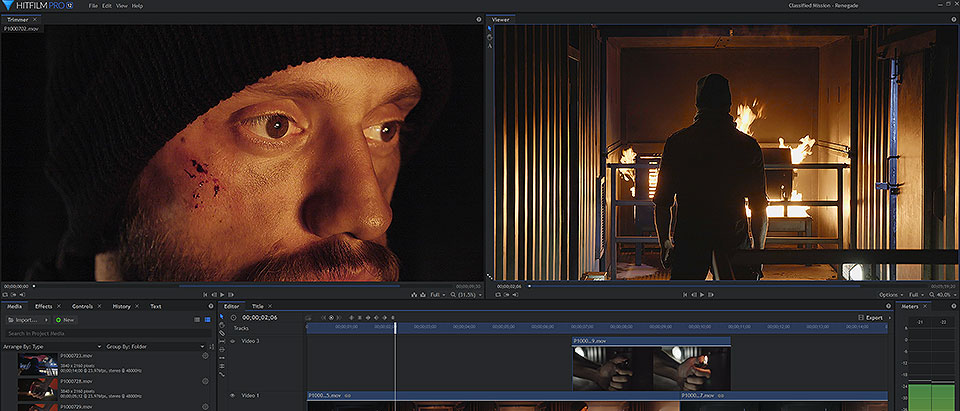The image size is (960, 411).
Task: Click the timeline clock icon beside timecode
Action: coord(233,317)
